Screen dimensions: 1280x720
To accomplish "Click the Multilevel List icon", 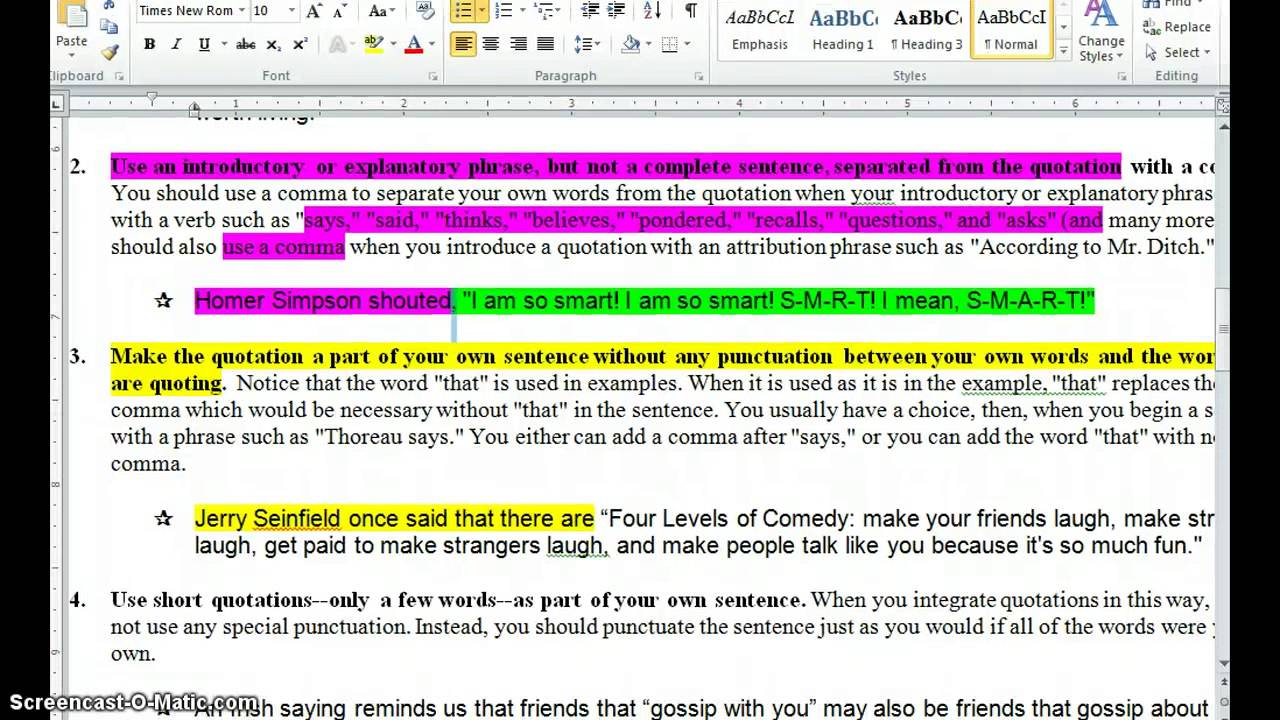I will click(x=545, y=11).
